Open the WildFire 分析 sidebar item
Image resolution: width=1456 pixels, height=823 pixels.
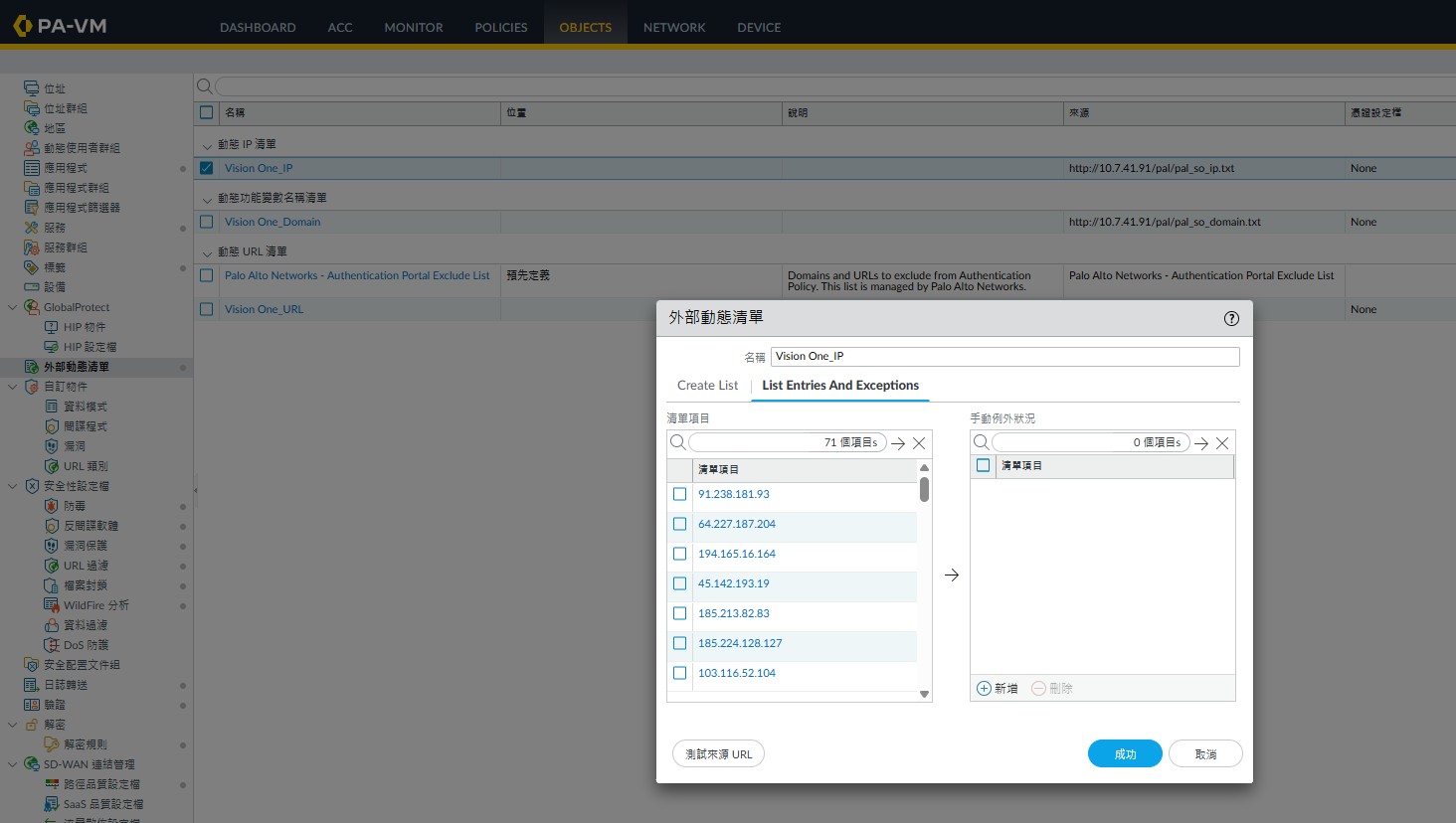(x=95, y=605)
